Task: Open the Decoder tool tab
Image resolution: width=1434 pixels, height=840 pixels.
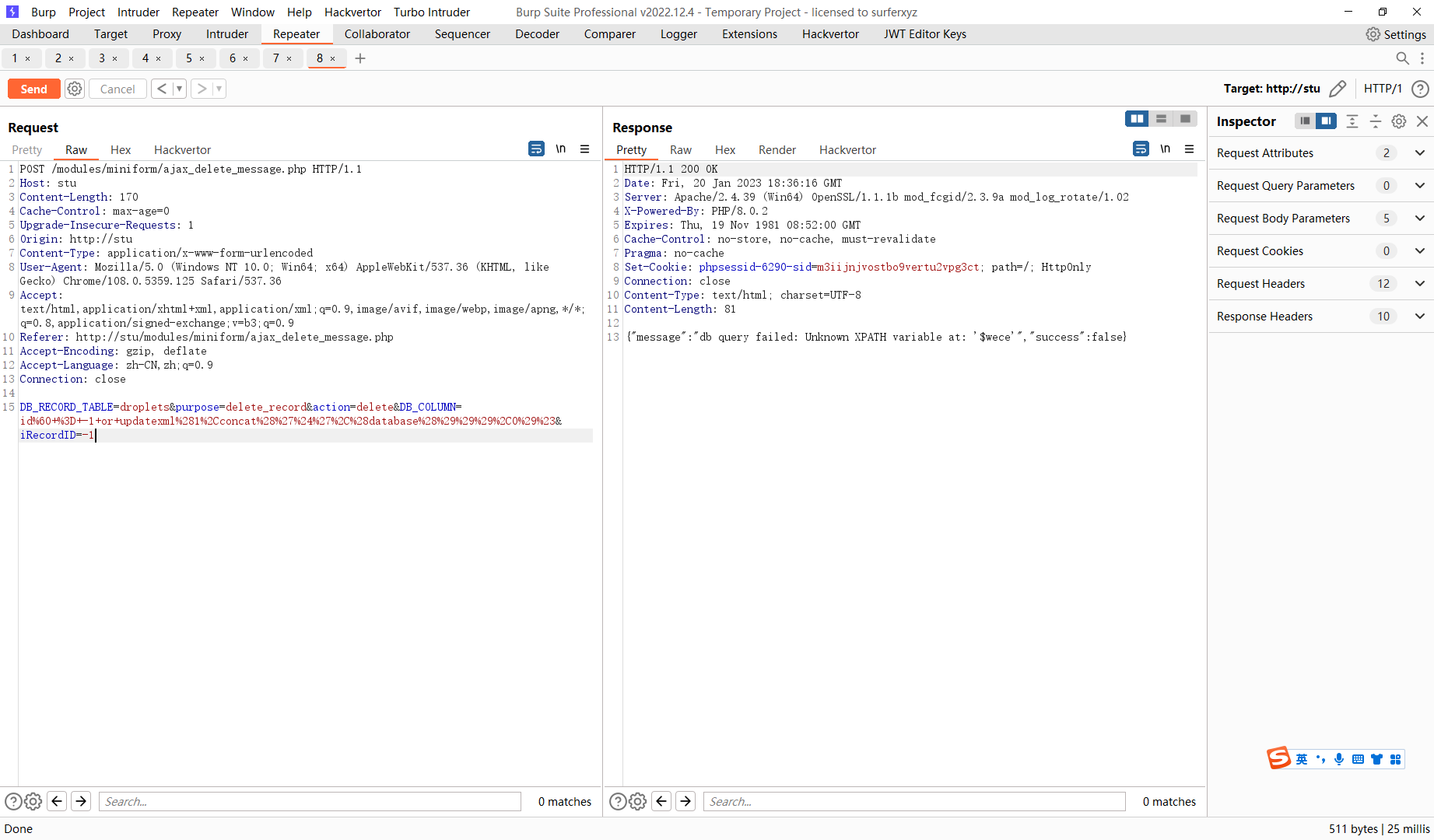Action: tap(537, 34)
